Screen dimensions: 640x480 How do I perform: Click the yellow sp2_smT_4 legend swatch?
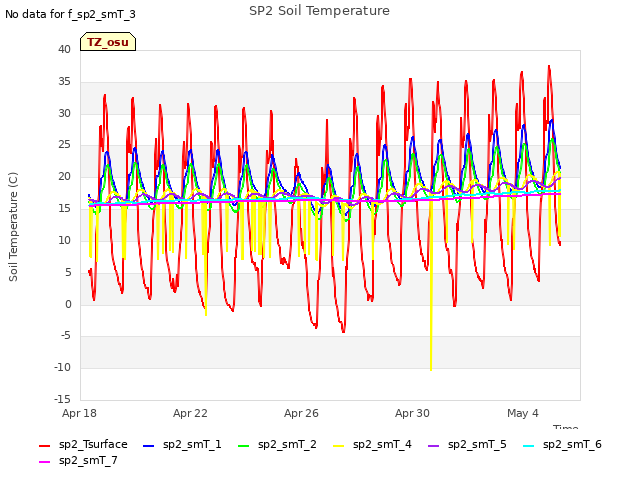coord(339,446)
